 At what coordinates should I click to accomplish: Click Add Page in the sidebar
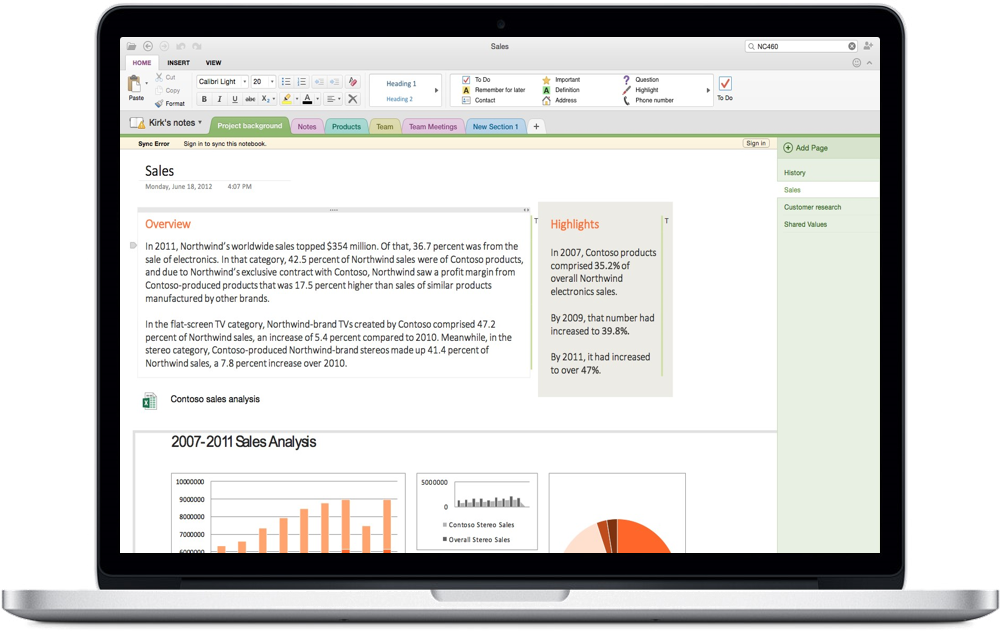(805, 148)
